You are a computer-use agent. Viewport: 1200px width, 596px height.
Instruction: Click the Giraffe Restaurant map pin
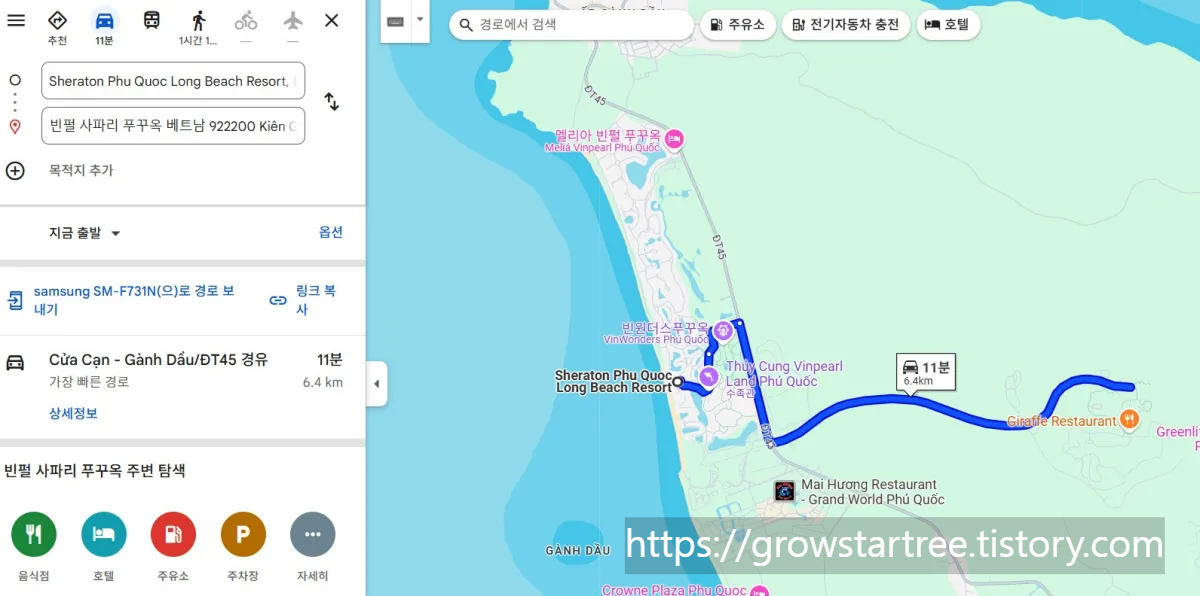click(x=1129, y=419)
